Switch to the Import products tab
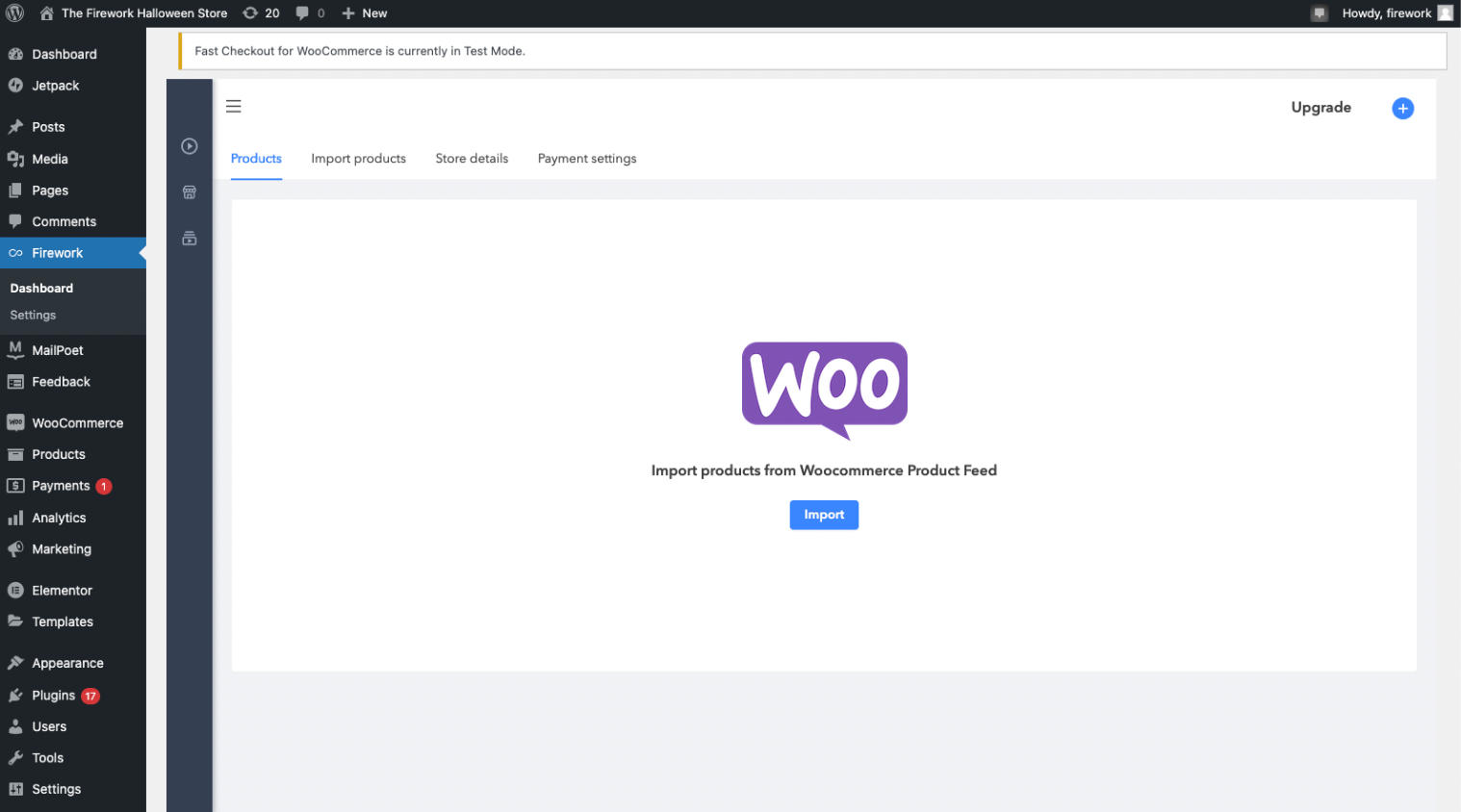Viewport: 1461px width, 812px height. tap(358, 158)
